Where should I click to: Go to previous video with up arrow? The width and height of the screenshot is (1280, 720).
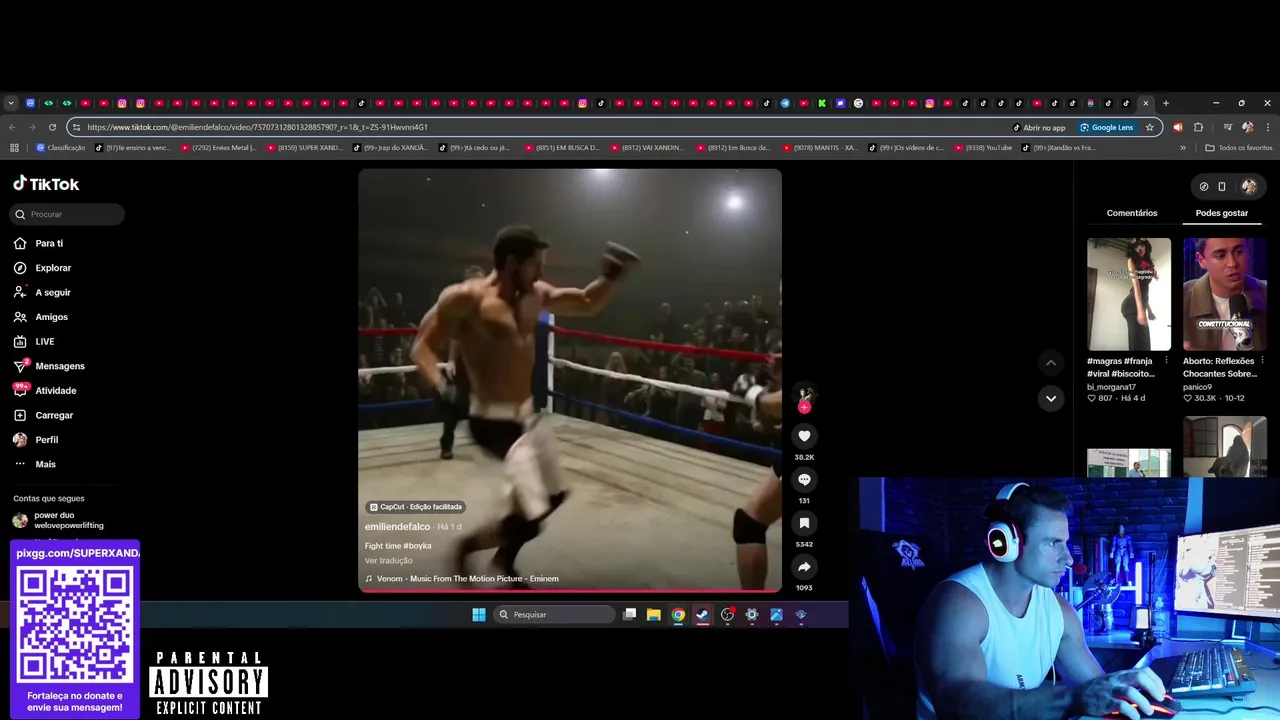pyautogui.click(x=1050, y=362)
